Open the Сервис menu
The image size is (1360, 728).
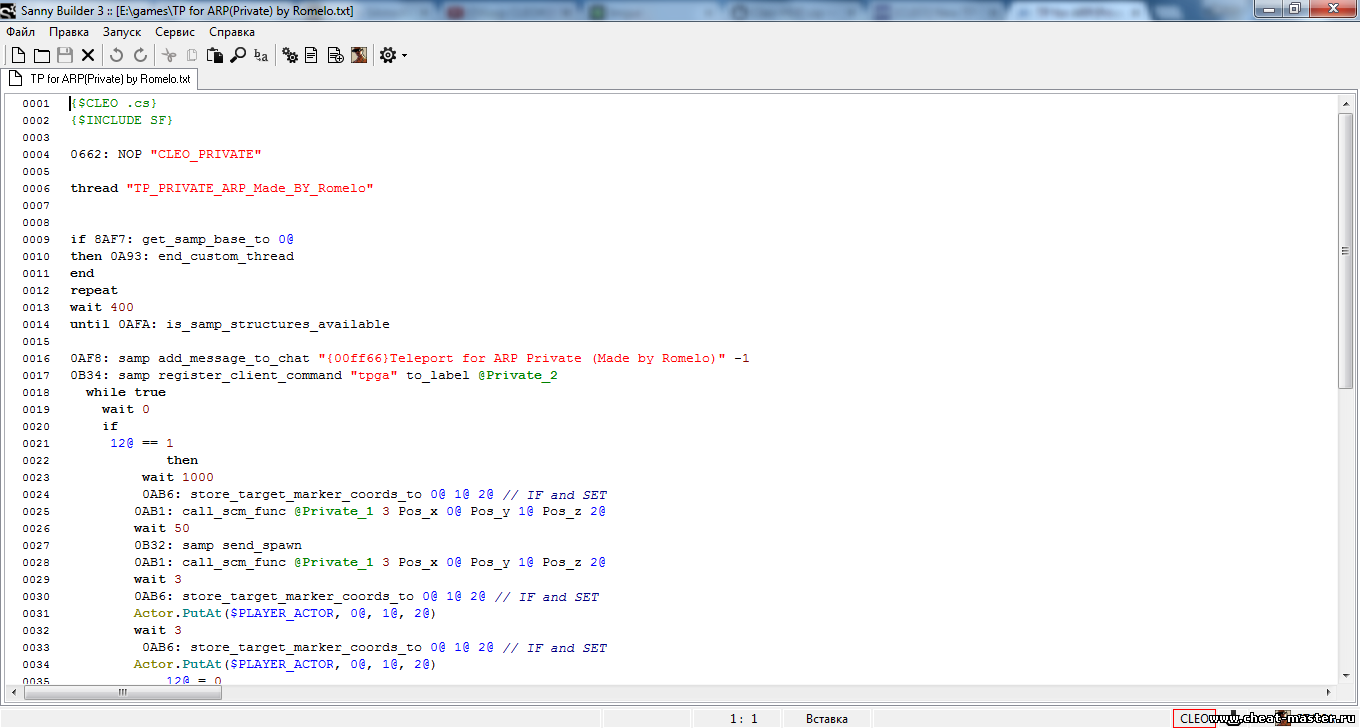(x=175, y=32)
